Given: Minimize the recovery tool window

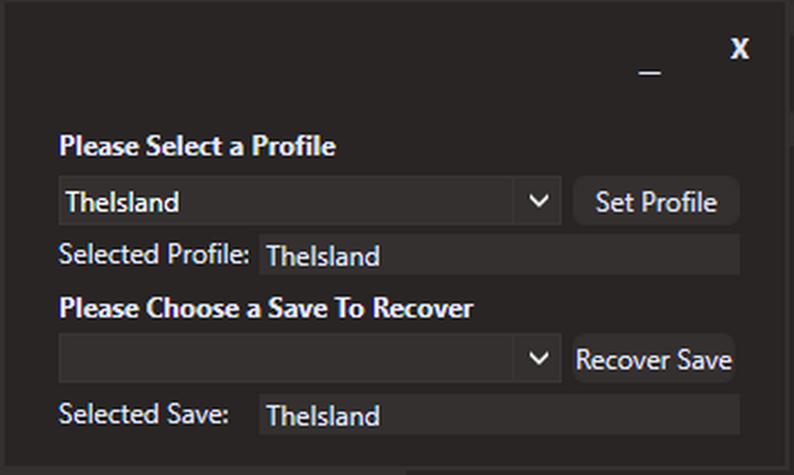Looking at the screenshot, I should [x=650, y=70].
